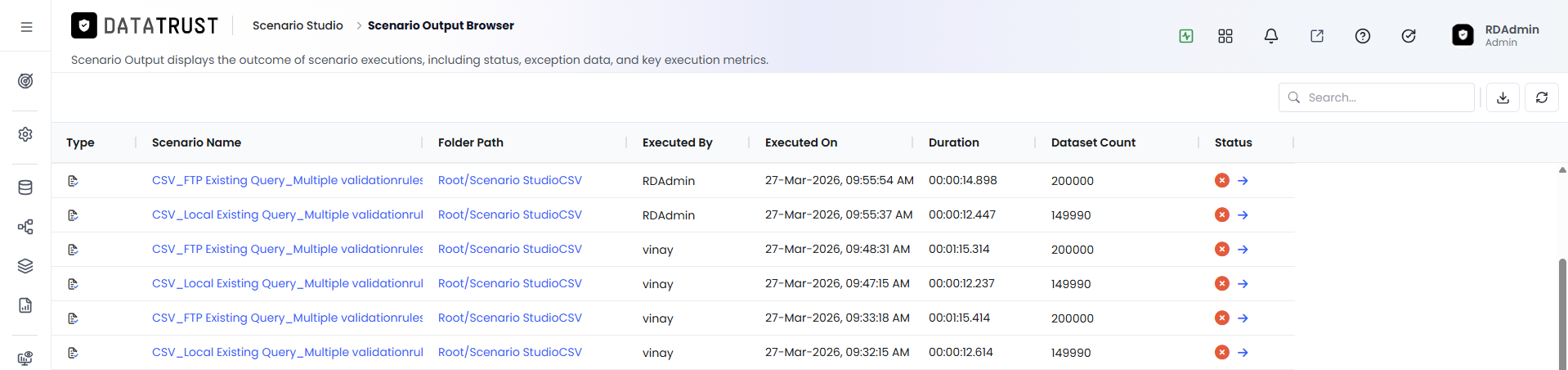Select duration value 00:00:14.898
The width and height of the screenshot is (1568, 370).
coord(963,180)
